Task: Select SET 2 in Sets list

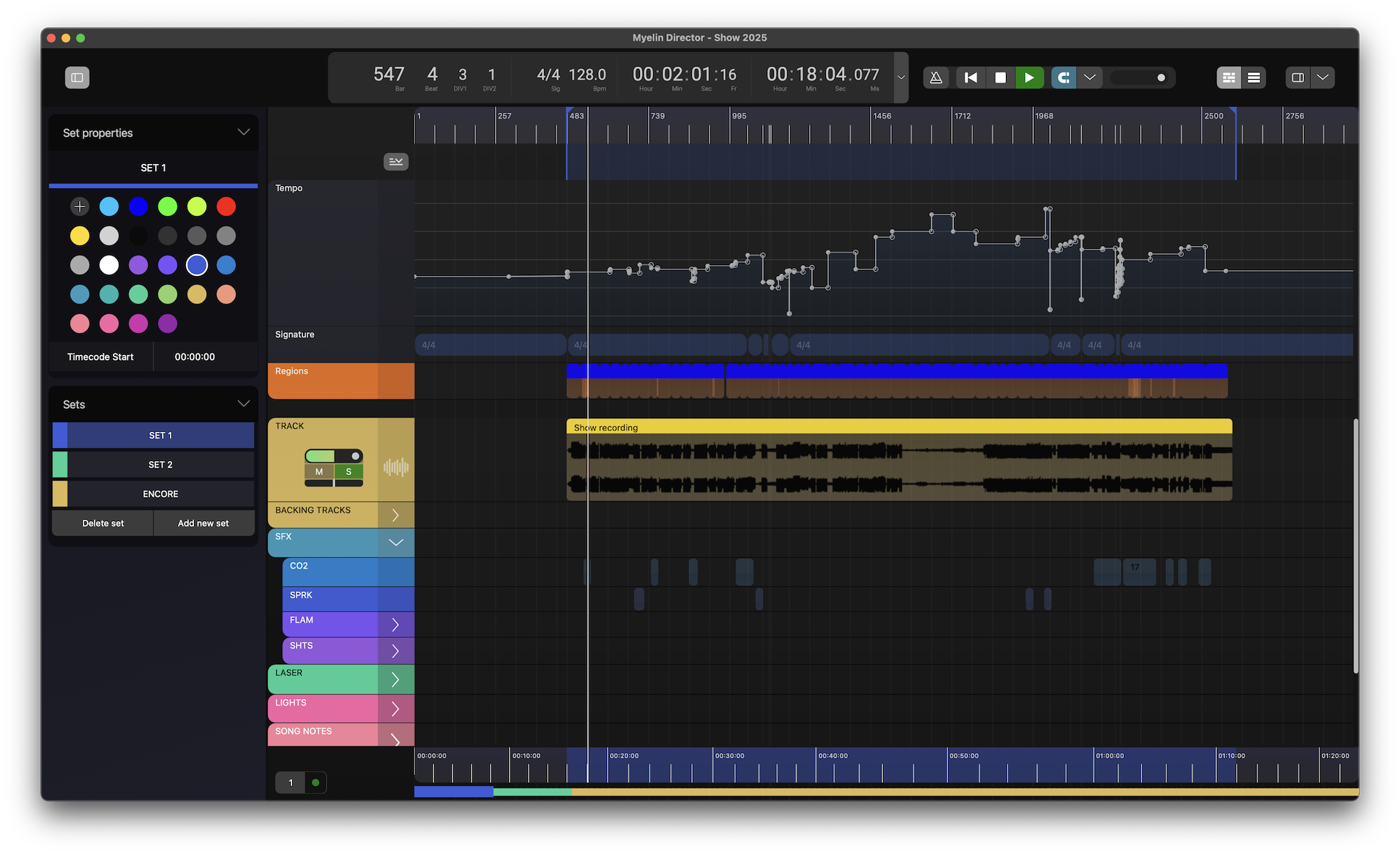Action: tap(160, 465)
